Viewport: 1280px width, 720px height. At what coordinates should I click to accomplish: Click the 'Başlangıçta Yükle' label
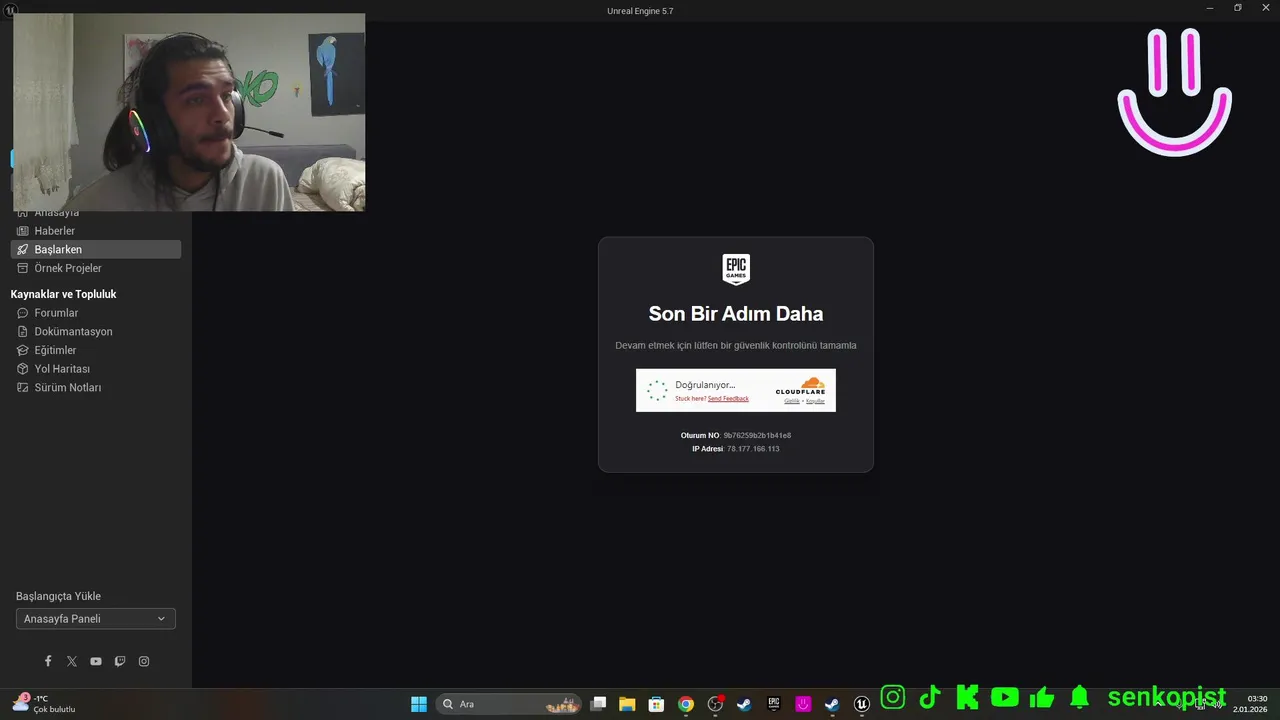(58, 596)
